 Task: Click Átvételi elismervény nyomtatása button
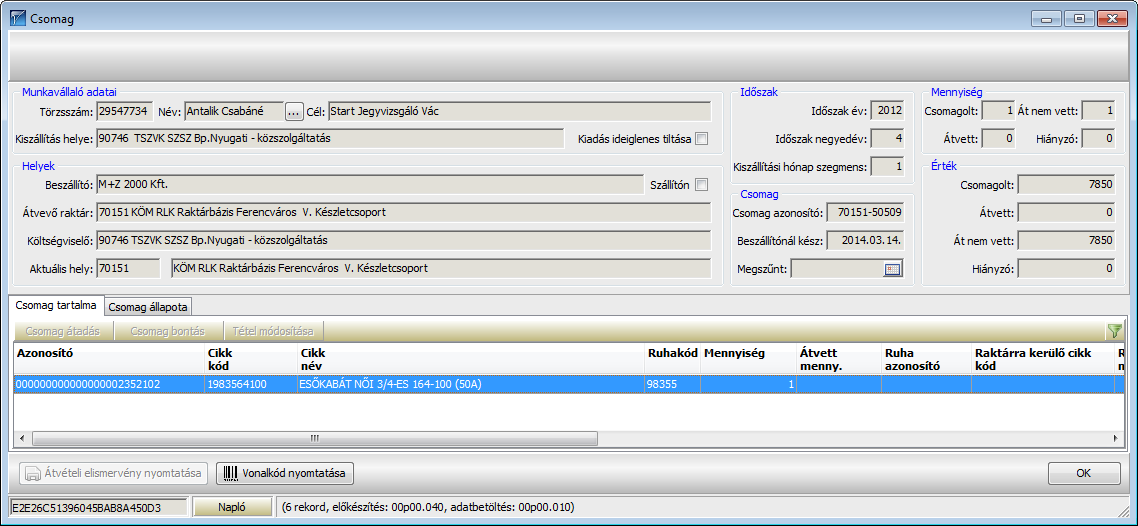(x=112, y=473)
